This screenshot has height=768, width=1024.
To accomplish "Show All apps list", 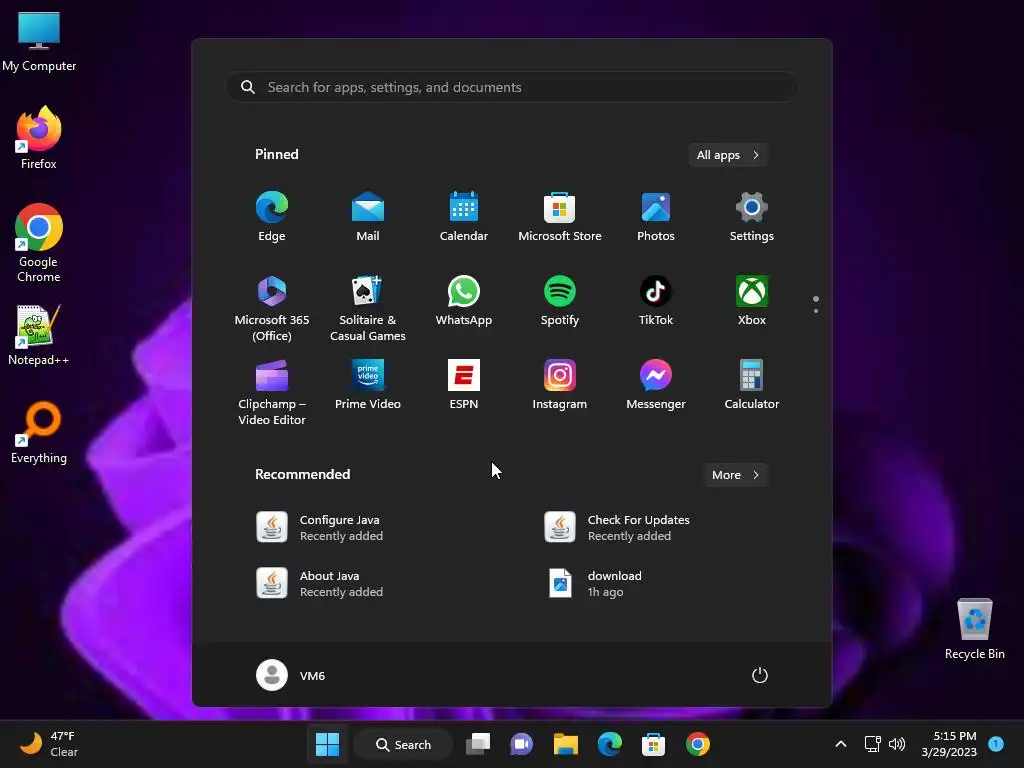I will 728,155.
